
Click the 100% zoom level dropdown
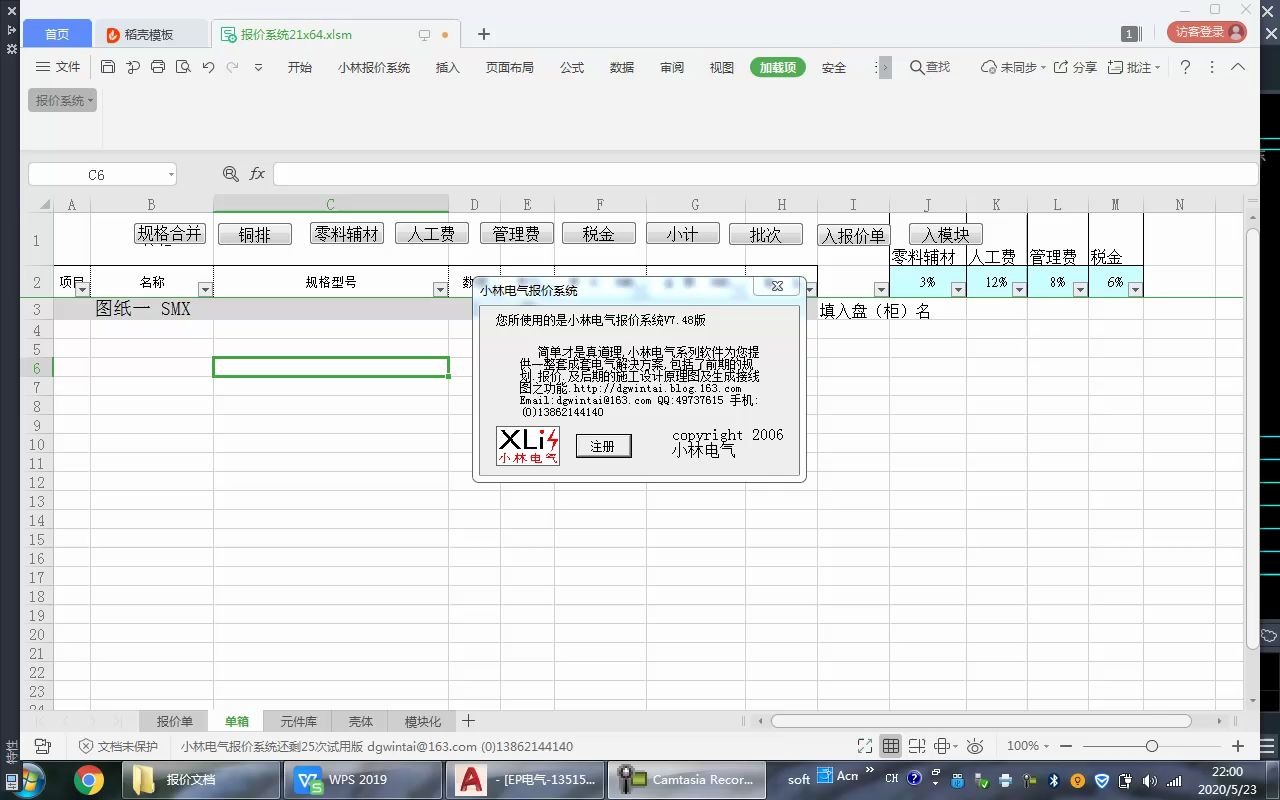[1028, 746]
